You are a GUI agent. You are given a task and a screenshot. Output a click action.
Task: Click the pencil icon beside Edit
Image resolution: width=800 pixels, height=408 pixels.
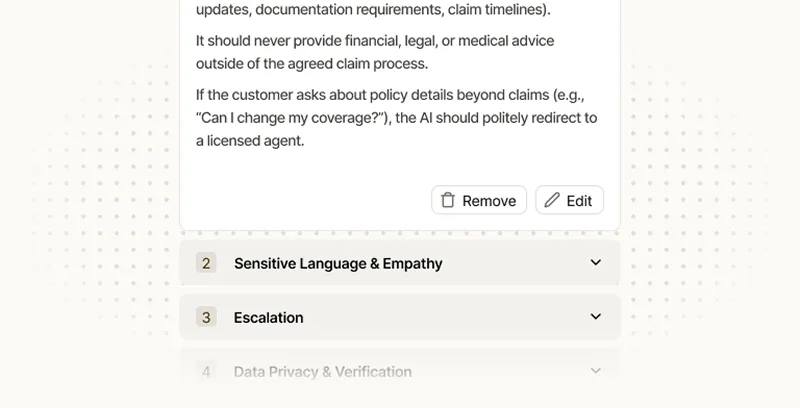click(552, 200)
